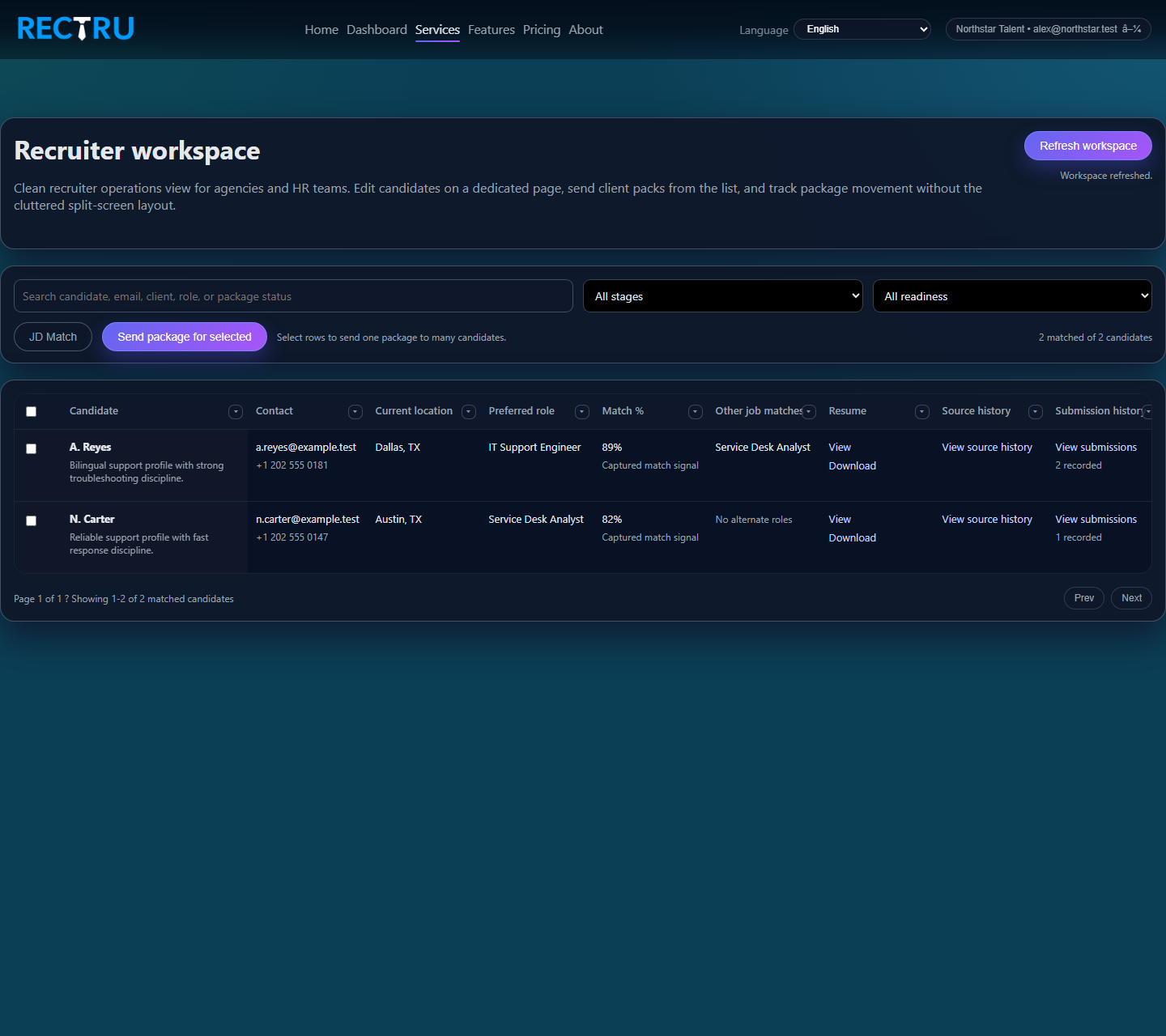Image resolution: width=1166 pixels, height=1036 pixels.
Task: Open the Resume column filter icon
Action: (x=921, y=411)
